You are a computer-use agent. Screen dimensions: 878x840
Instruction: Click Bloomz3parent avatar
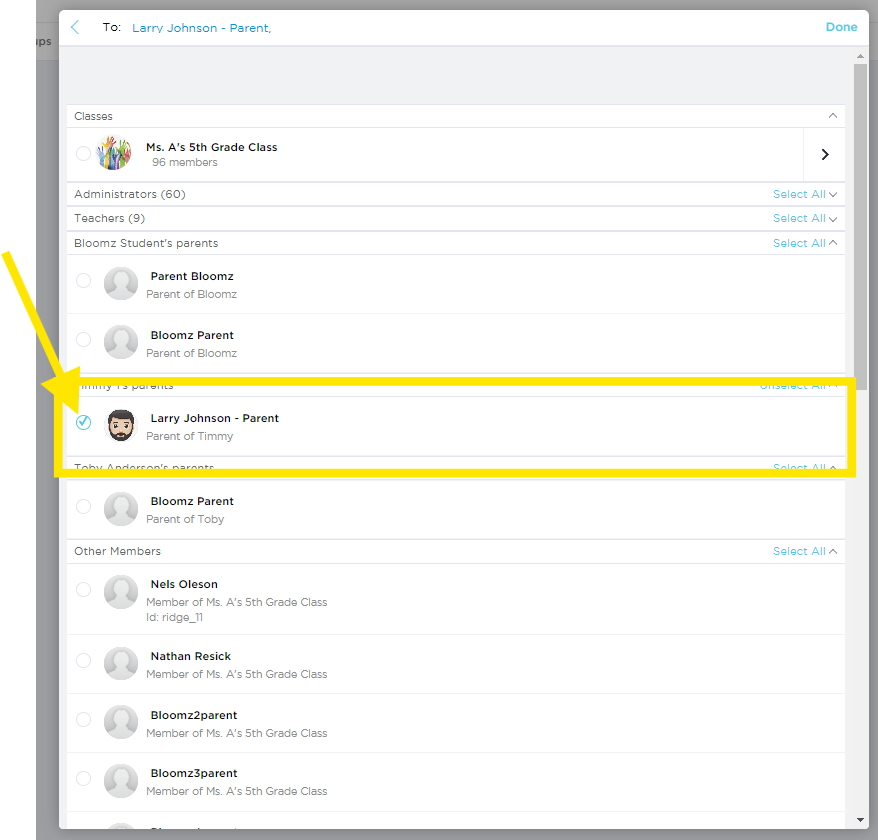pos(121,781)
